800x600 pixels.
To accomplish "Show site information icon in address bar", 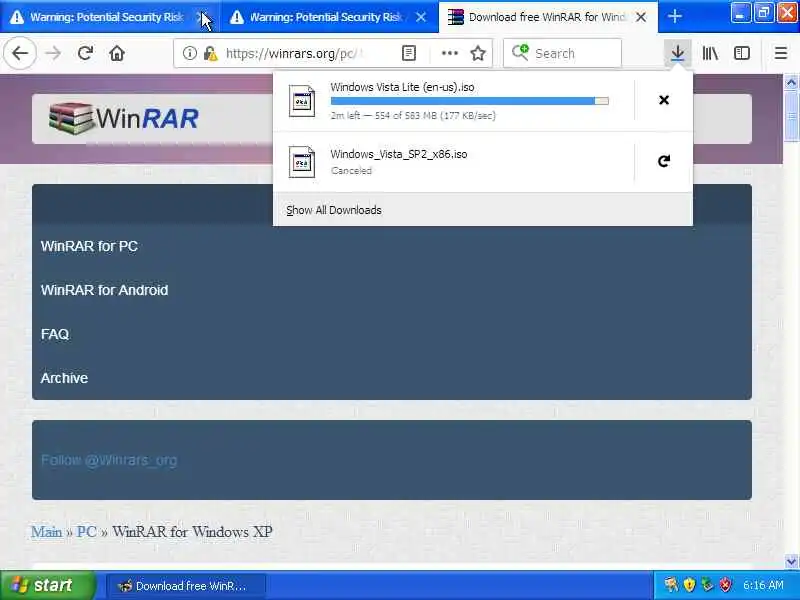I will coord(189,53).
